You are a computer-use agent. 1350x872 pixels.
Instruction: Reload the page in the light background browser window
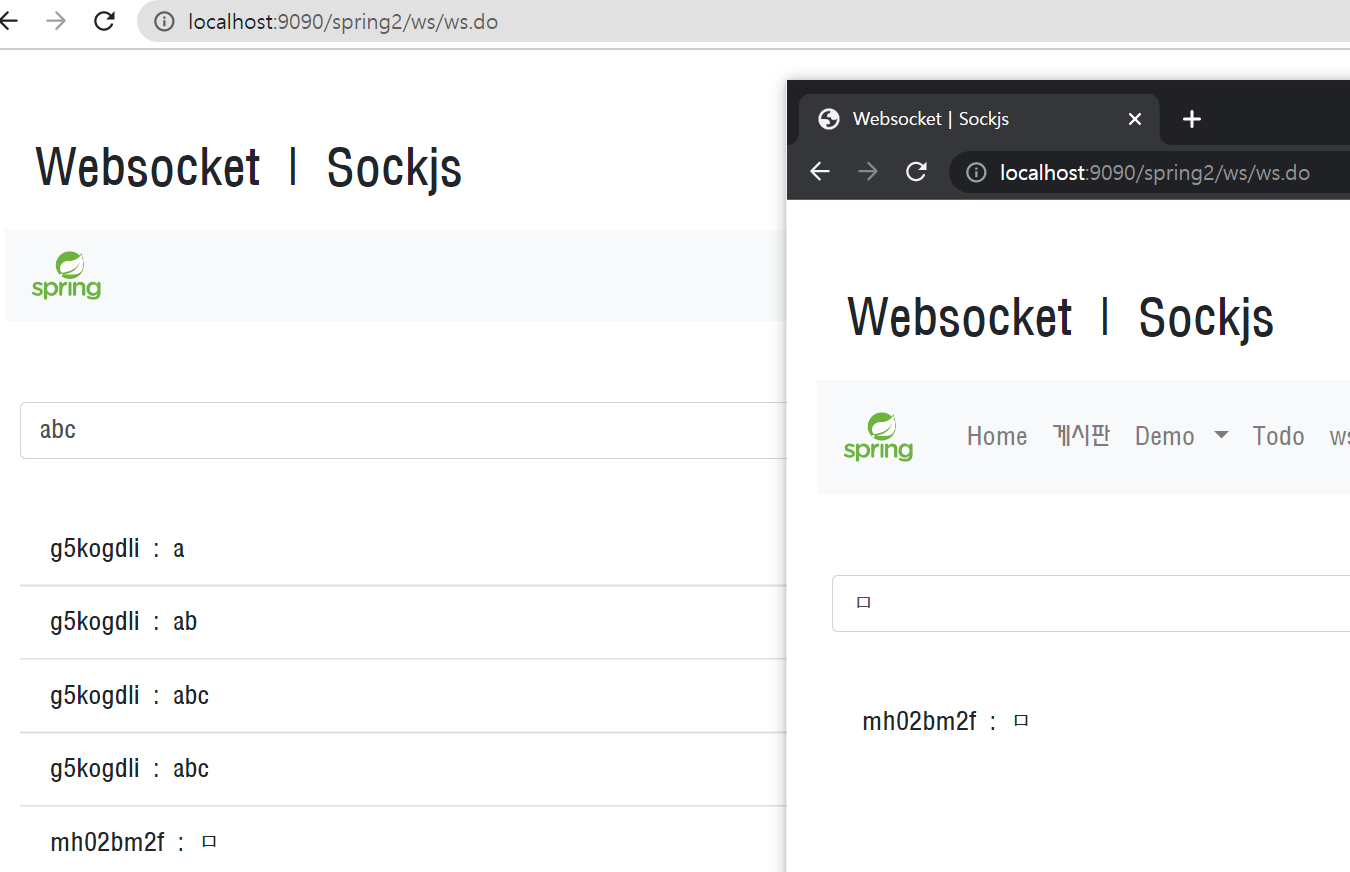(104, 21)
